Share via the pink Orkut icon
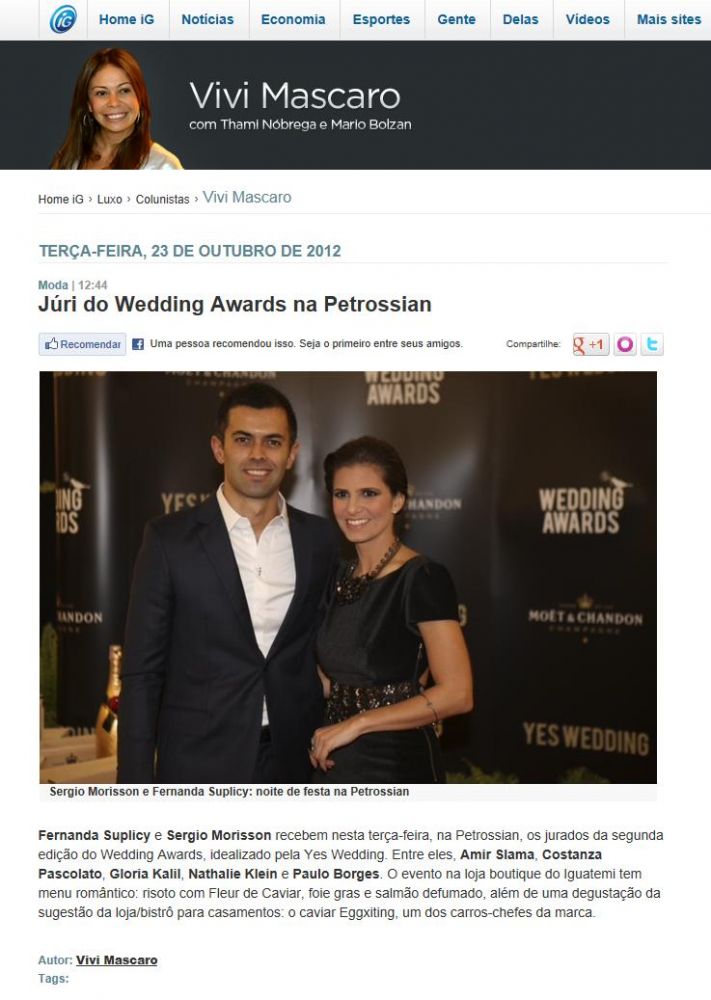 (x=625, y=344)
